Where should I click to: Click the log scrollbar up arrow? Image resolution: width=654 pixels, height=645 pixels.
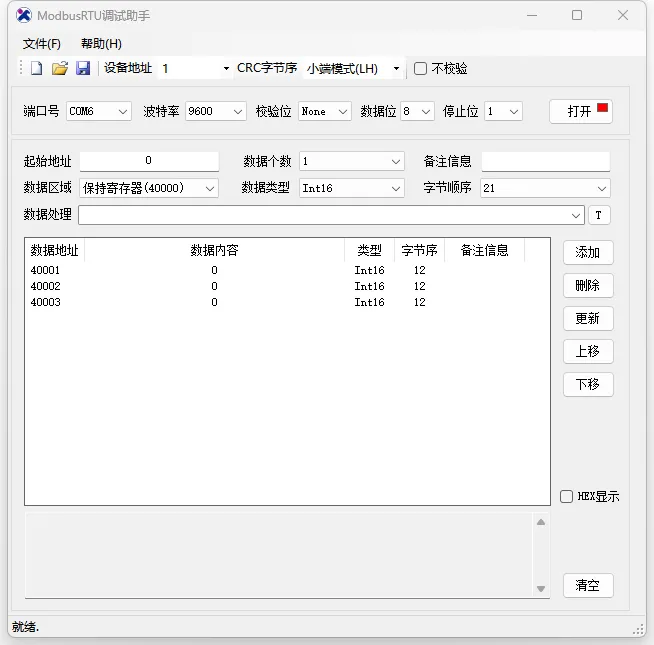[541, 522]
